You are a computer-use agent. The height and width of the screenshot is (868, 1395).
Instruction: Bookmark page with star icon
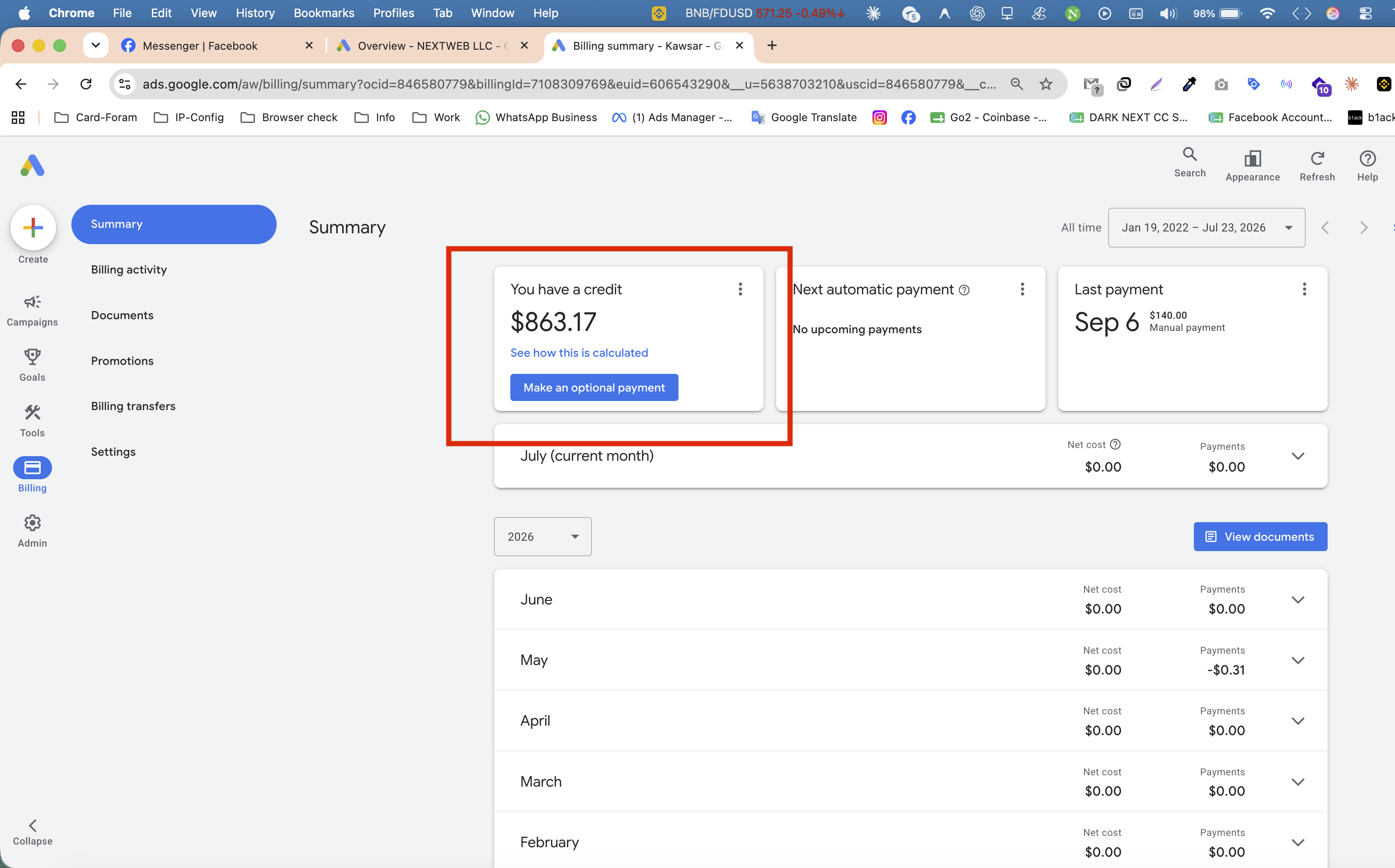click(x=1046, y=84)
